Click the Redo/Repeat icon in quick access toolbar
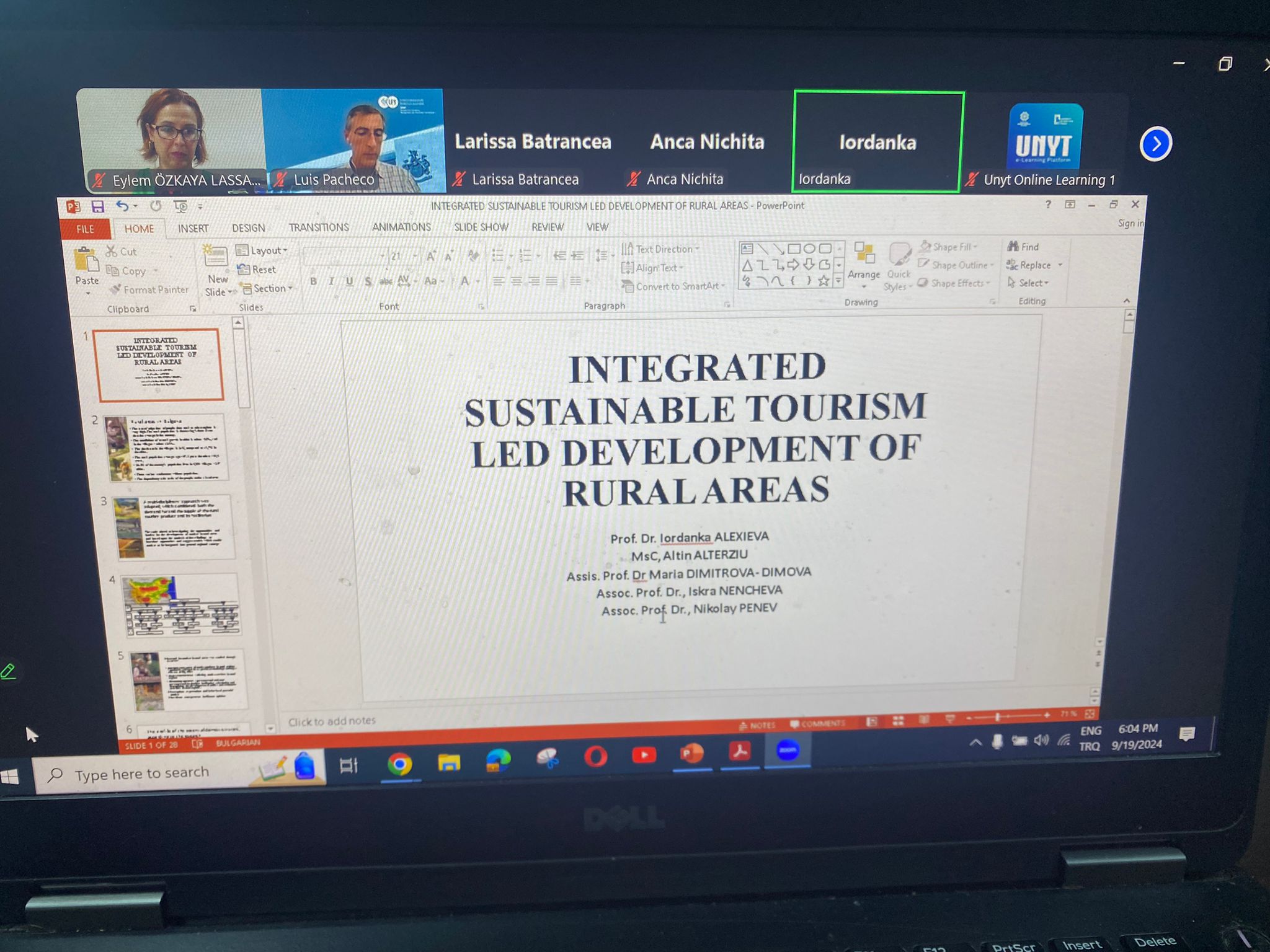The image size is (1270, 952). [155, 206]
